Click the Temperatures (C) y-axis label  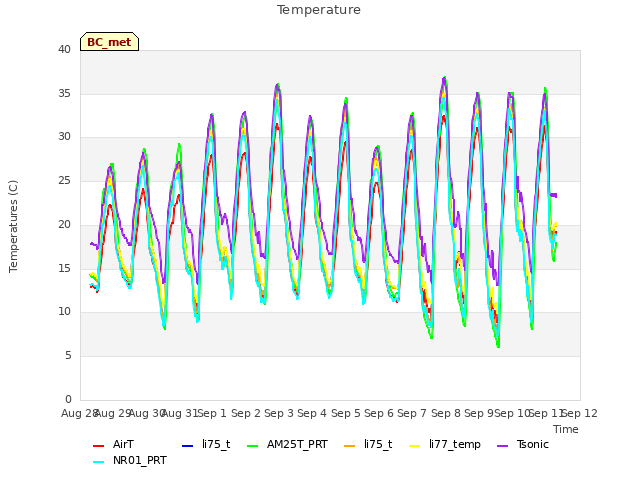(x=13, y=226)
